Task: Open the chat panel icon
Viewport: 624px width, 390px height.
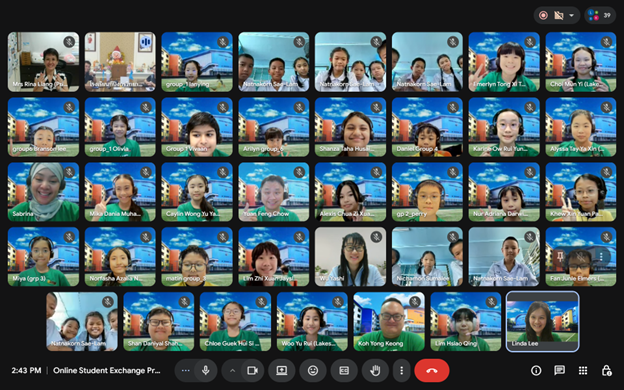Action: click(560, 370)
